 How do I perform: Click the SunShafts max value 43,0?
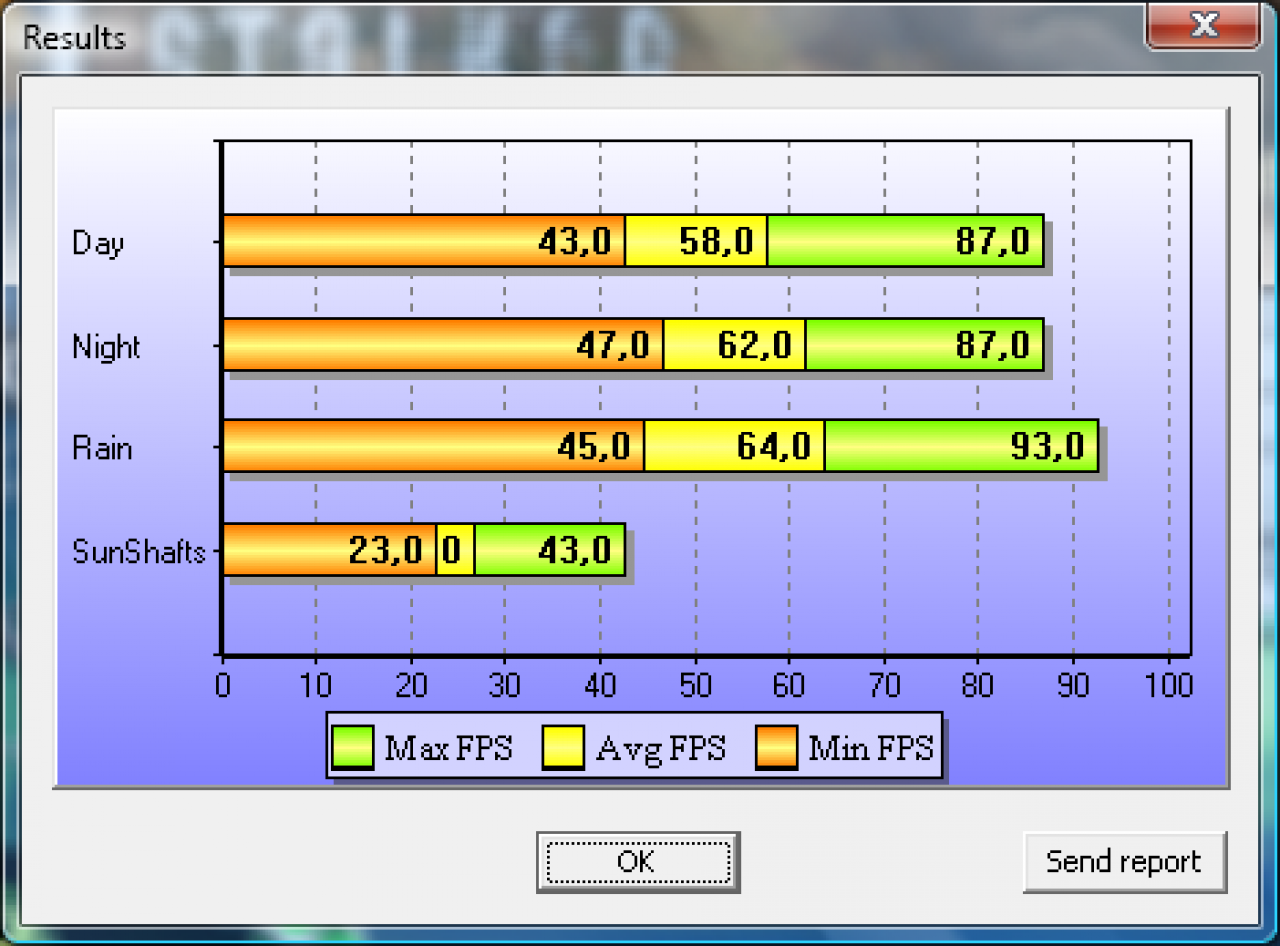click(575, 550)
